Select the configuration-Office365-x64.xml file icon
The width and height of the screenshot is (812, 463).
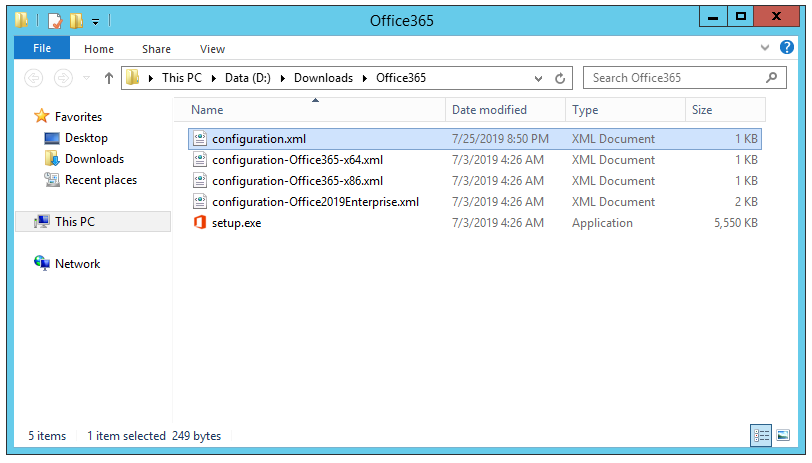tap(200, 160)
